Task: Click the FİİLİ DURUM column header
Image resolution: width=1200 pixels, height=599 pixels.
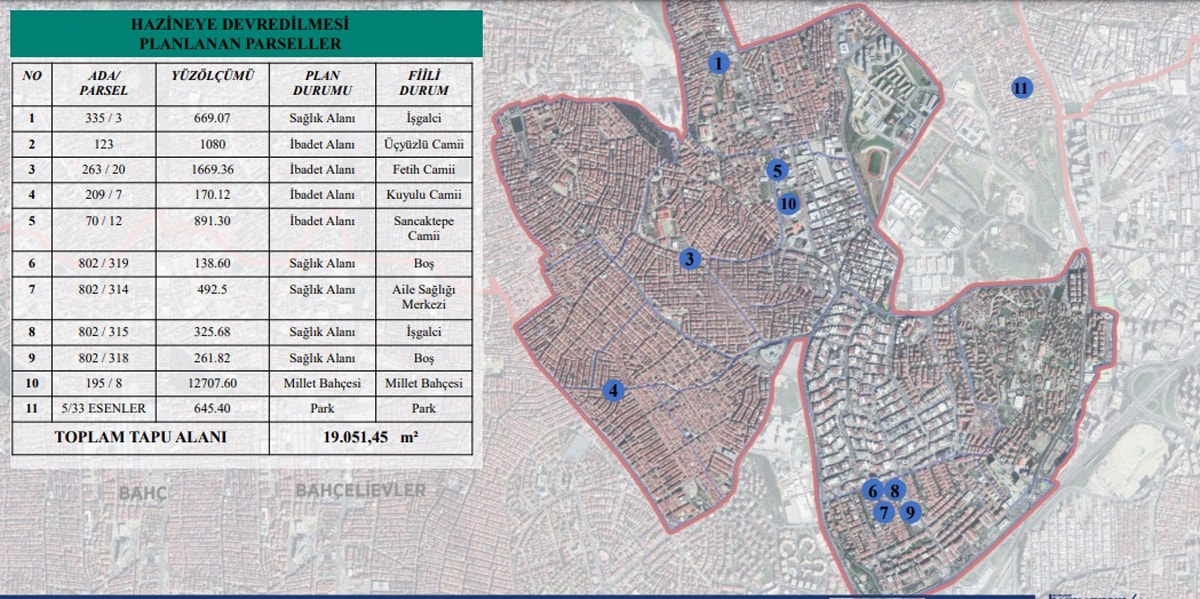Action: click(424, 83)
